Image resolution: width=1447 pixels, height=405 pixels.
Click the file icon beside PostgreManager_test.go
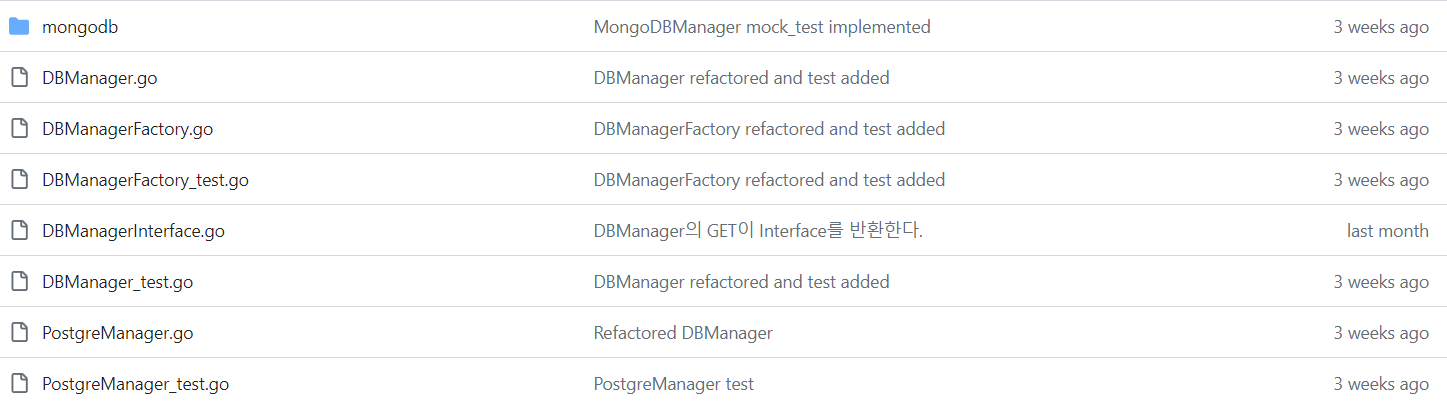point(18,384)
